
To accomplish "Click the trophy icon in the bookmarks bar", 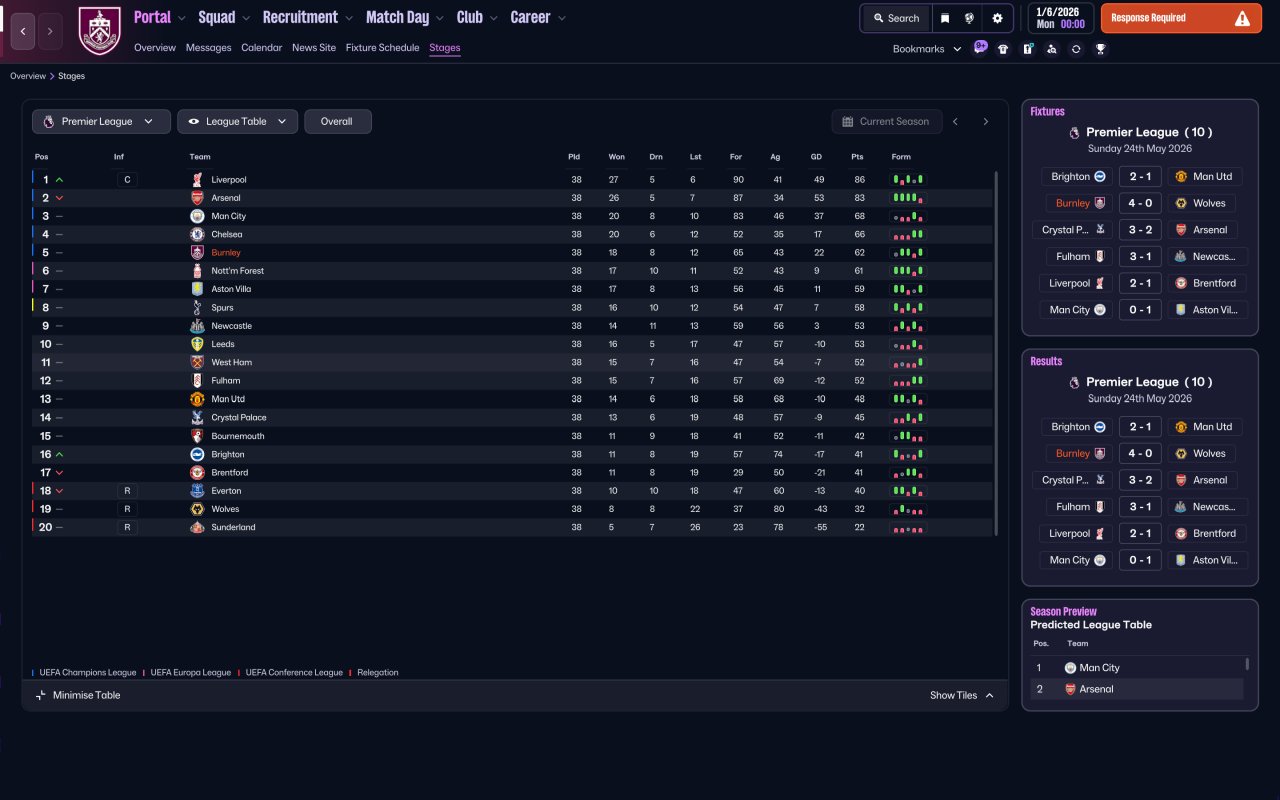I will (x=1100, y=49).
